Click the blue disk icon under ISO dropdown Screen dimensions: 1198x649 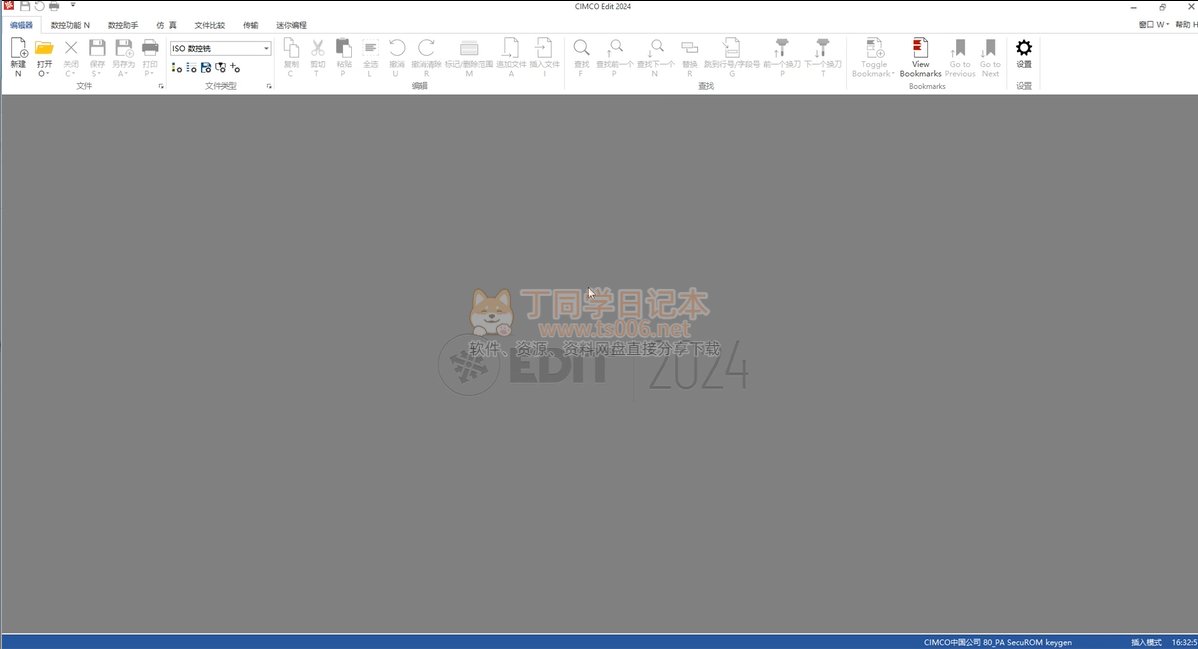point(206,68)
